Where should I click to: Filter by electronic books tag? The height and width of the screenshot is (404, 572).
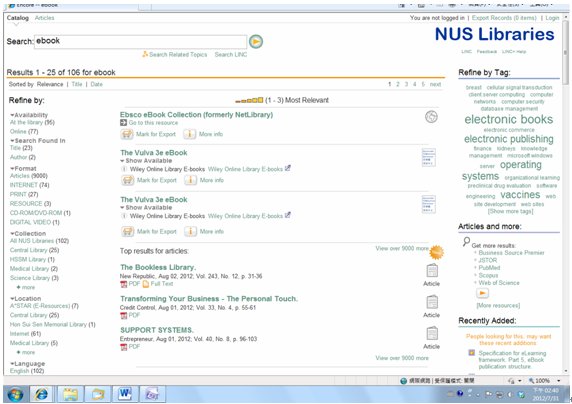(509, 119)
